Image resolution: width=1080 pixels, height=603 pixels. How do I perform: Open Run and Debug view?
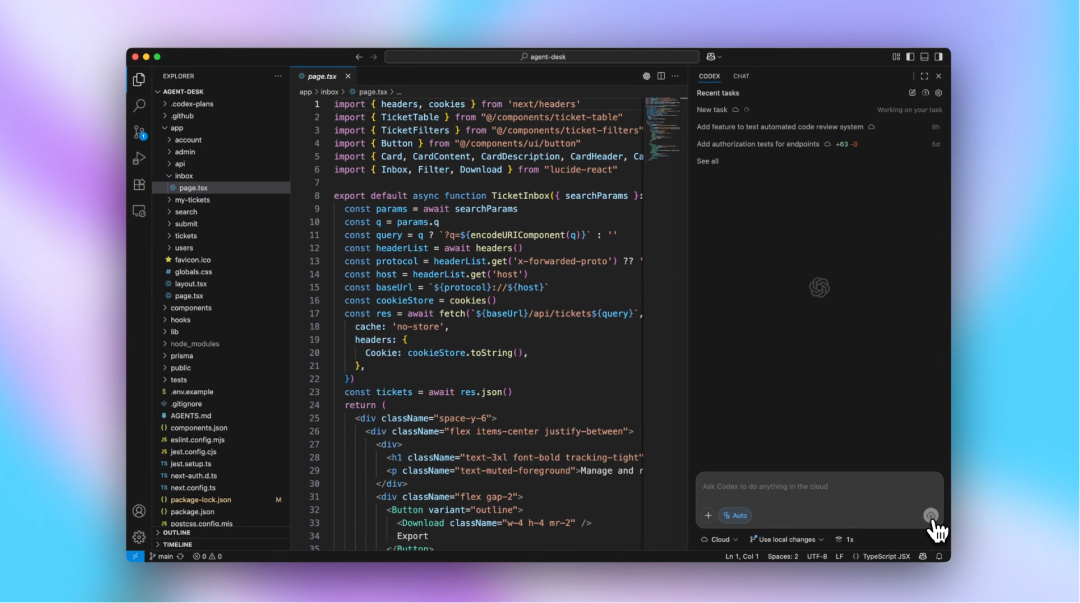139,158
